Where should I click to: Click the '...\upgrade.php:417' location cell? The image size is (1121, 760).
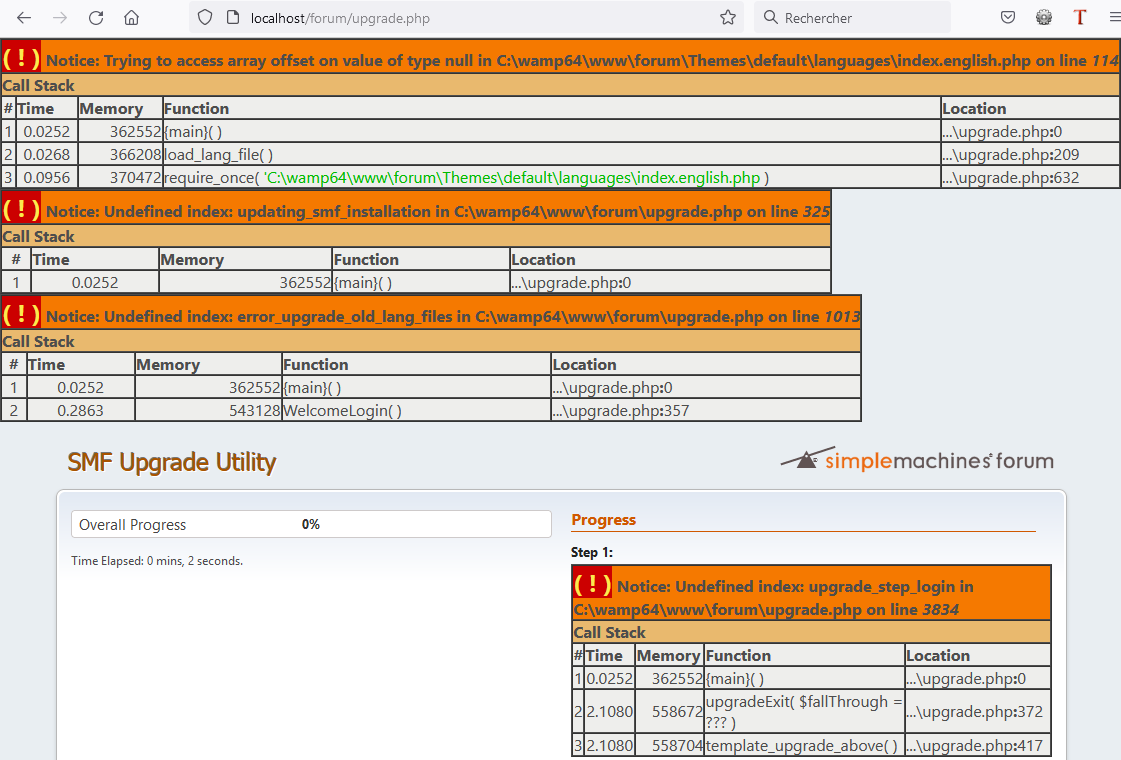click(x=977, y=746)
